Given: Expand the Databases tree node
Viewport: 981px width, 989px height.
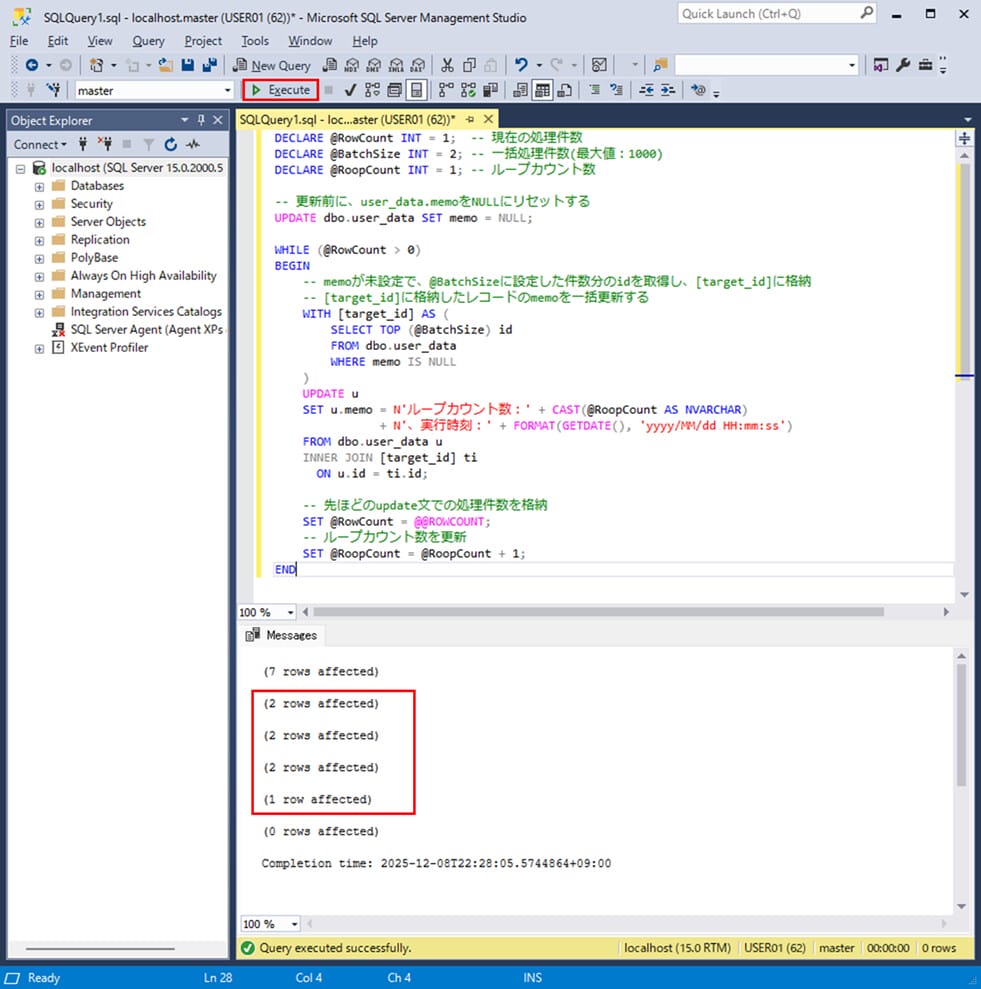Looking at the screenshot, I should 39,186.
